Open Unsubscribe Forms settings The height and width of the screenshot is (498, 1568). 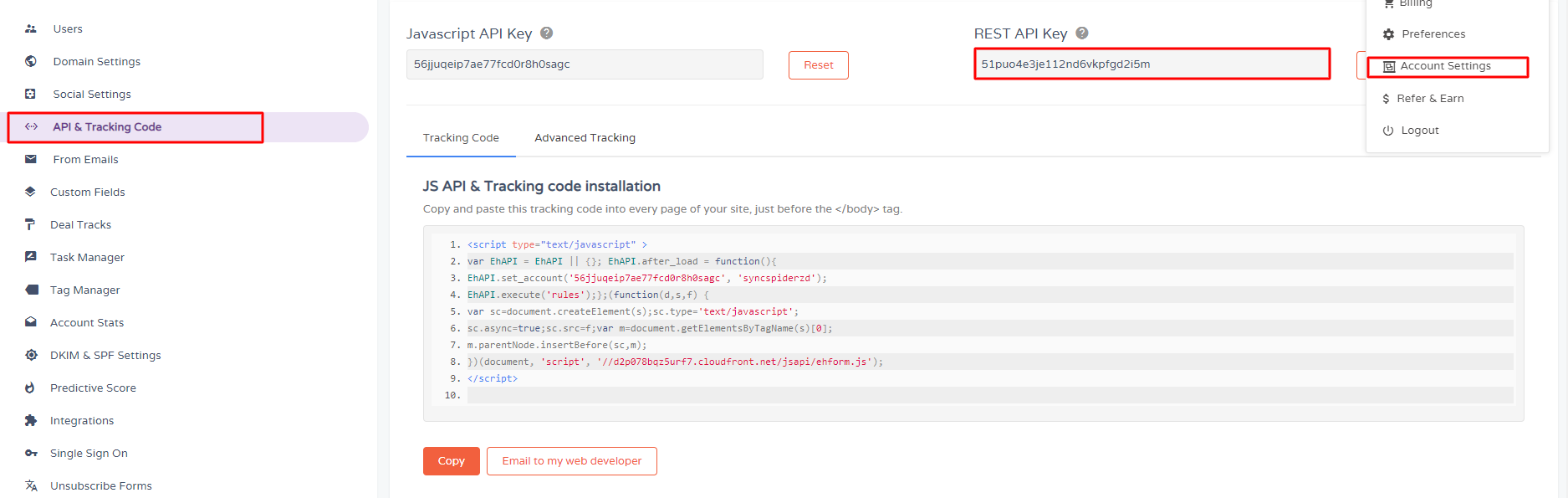tap(101, 485)
